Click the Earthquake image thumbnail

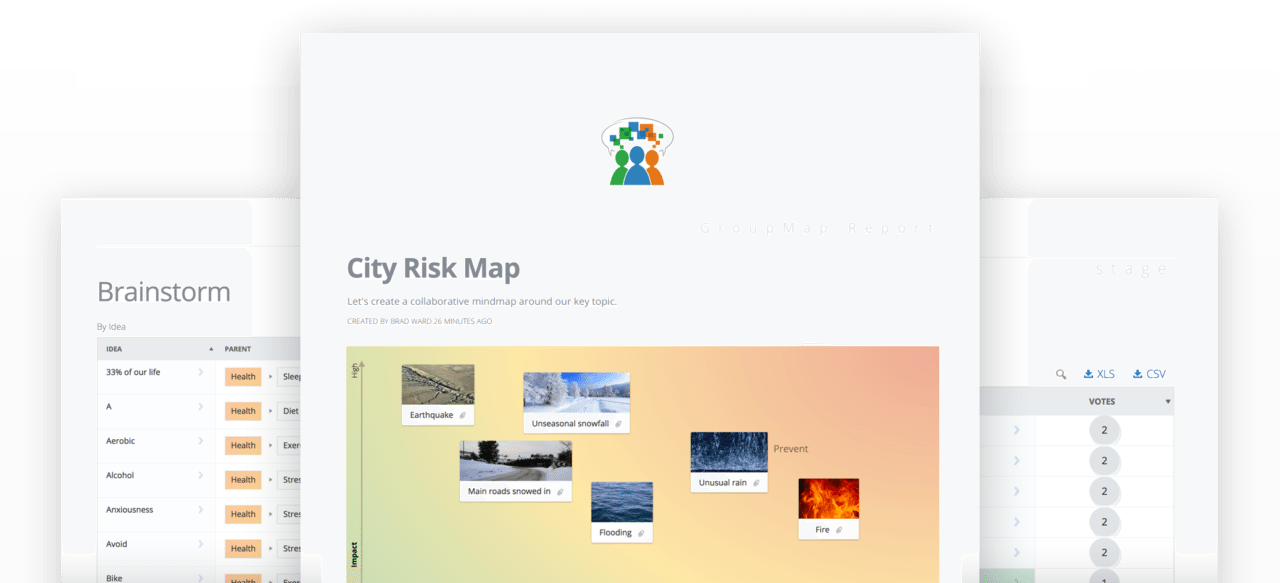pyautogui.click(x=437, y=385)
